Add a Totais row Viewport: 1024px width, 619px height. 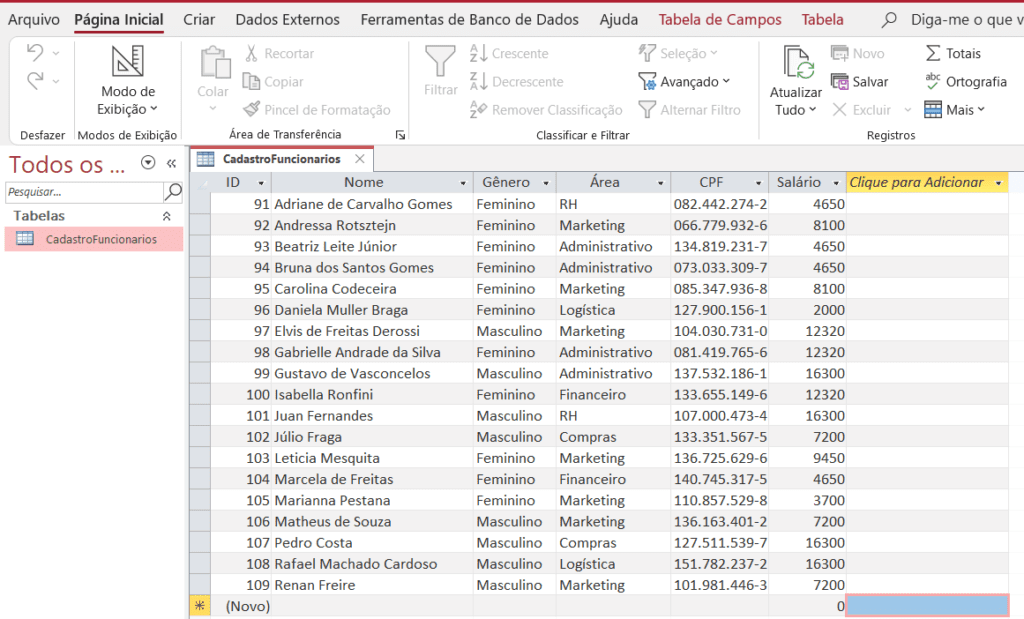[961, 52]
